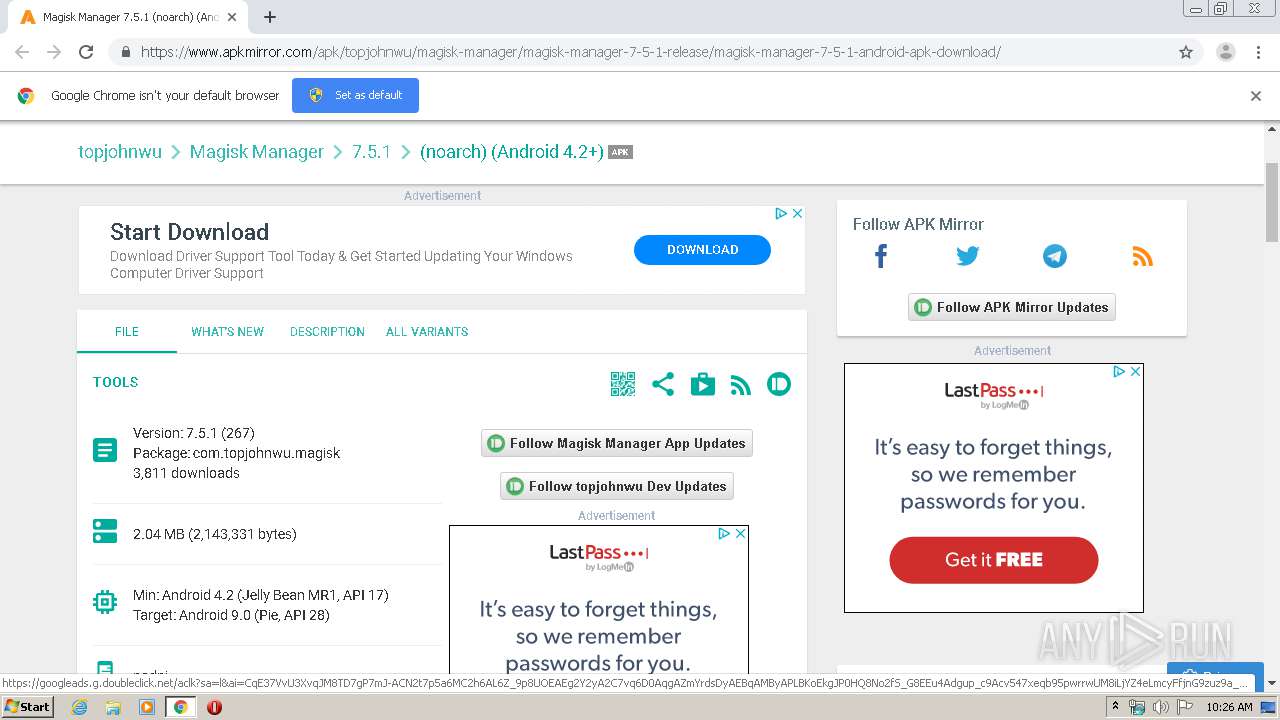Switch to DESCRIPTION tab
This screenshot has height=720, width=1280.
coord(327,331)
